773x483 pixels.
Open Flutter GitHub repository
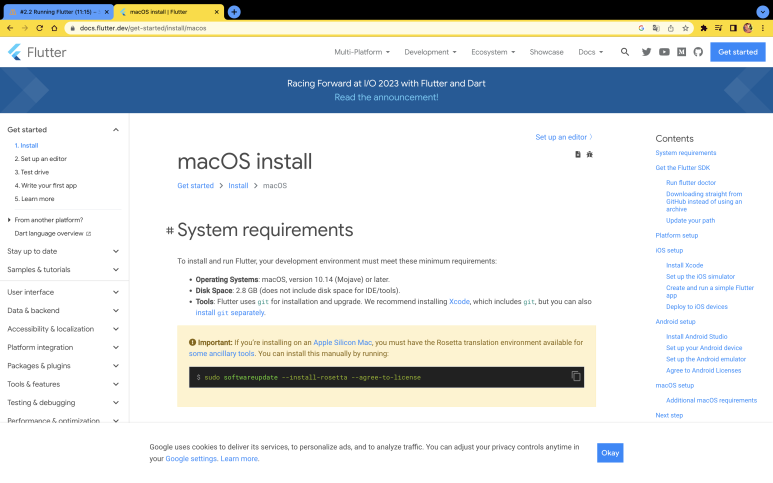pos(698,52)
